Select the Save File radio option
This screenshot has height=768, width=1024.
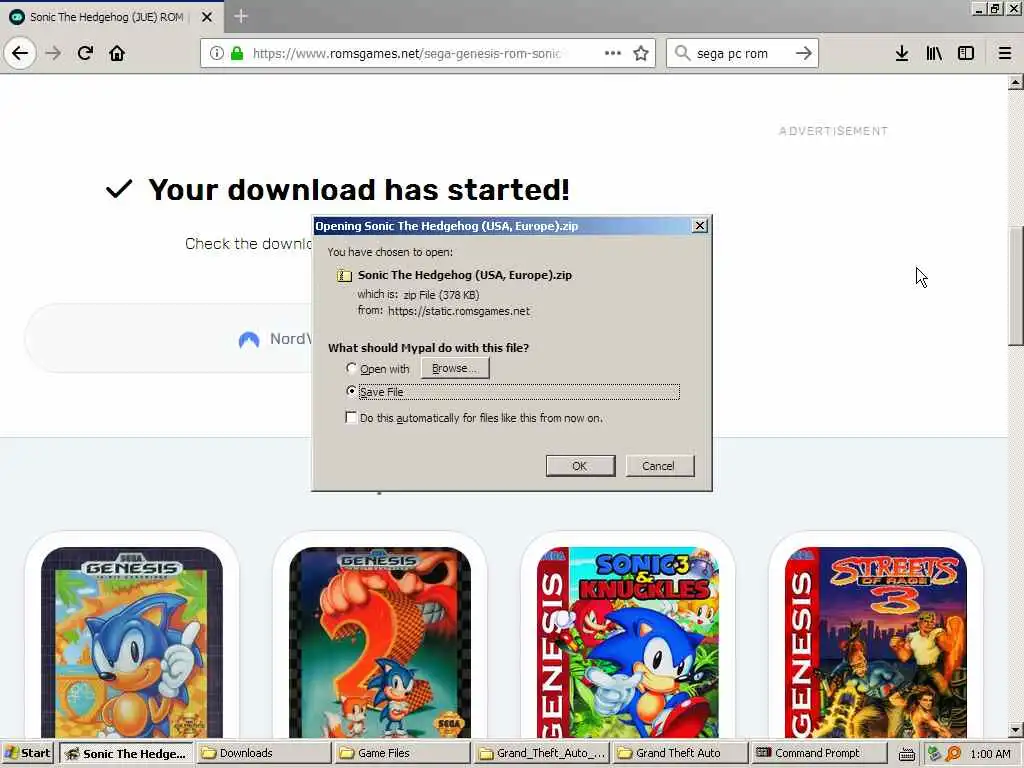351,391
